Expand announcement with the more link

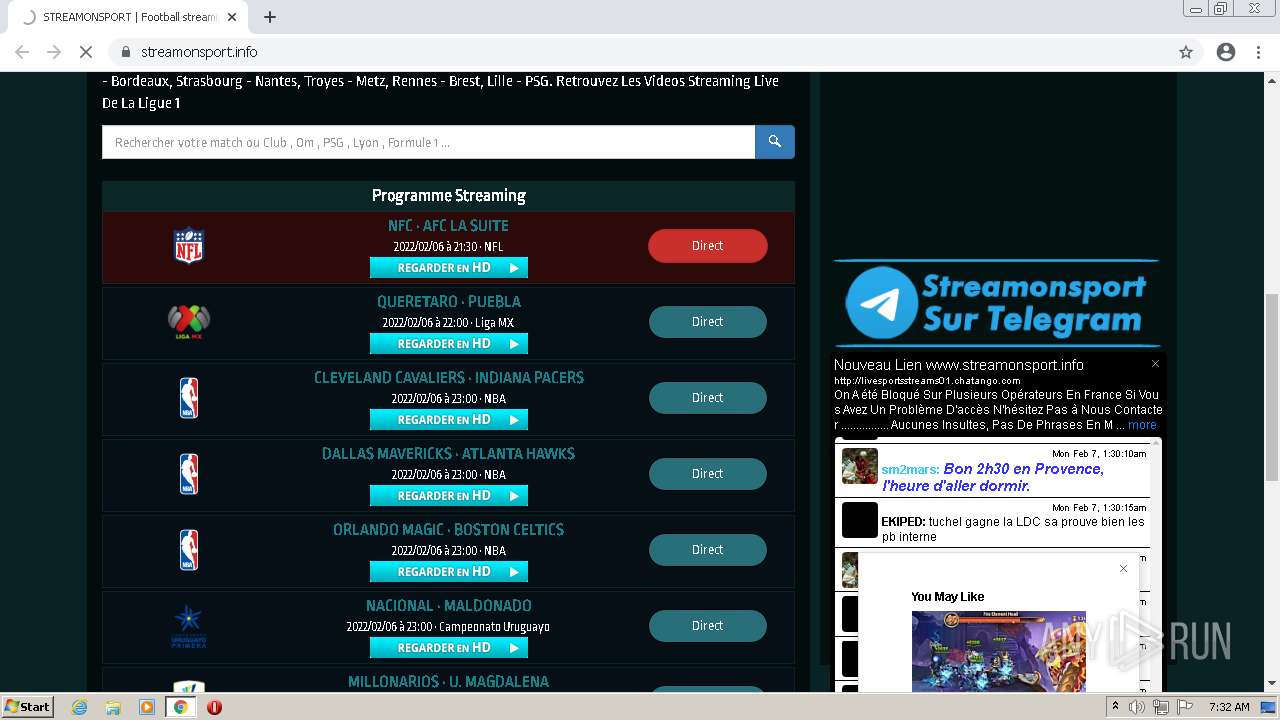pos(1142,425)
